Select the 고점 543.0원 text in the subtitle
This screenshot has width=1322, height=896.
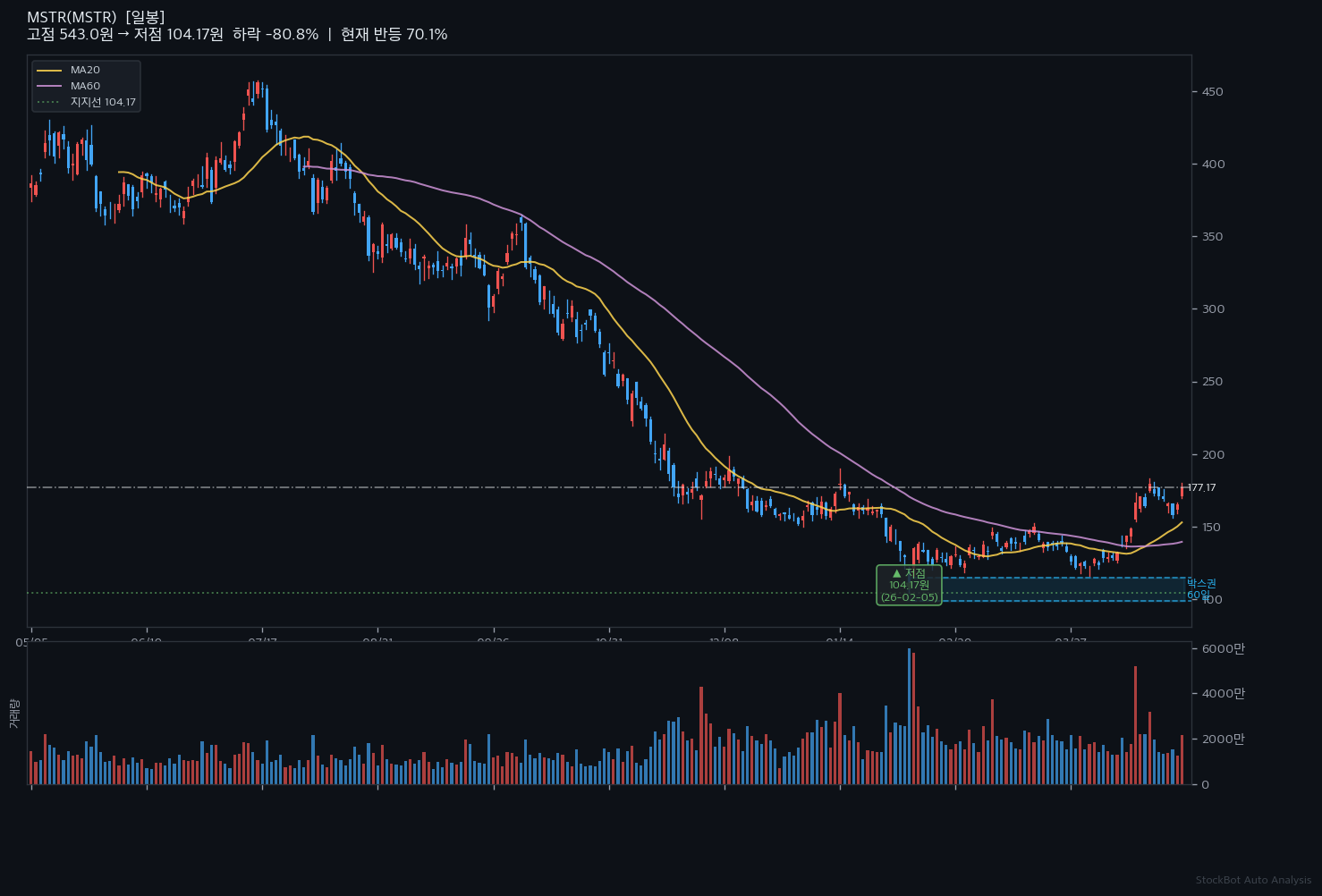70,34
